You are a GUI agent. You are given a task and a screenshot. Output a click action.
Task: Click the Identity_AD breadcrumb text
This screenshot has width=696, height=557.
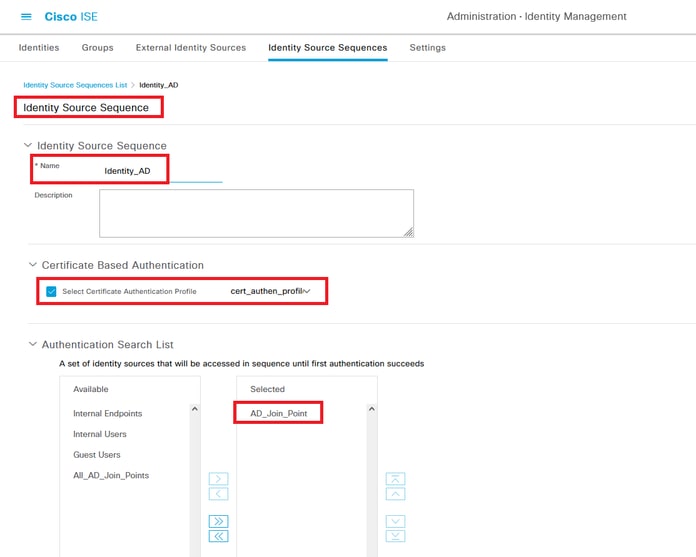pyautogui.click(x=158, y=85)
